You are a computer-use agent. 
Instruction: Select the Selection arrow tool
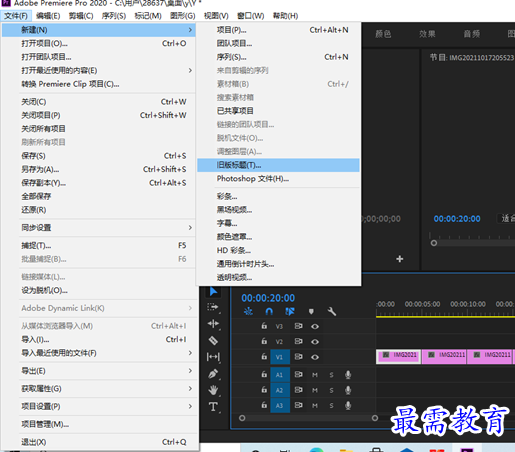[213, 291]
